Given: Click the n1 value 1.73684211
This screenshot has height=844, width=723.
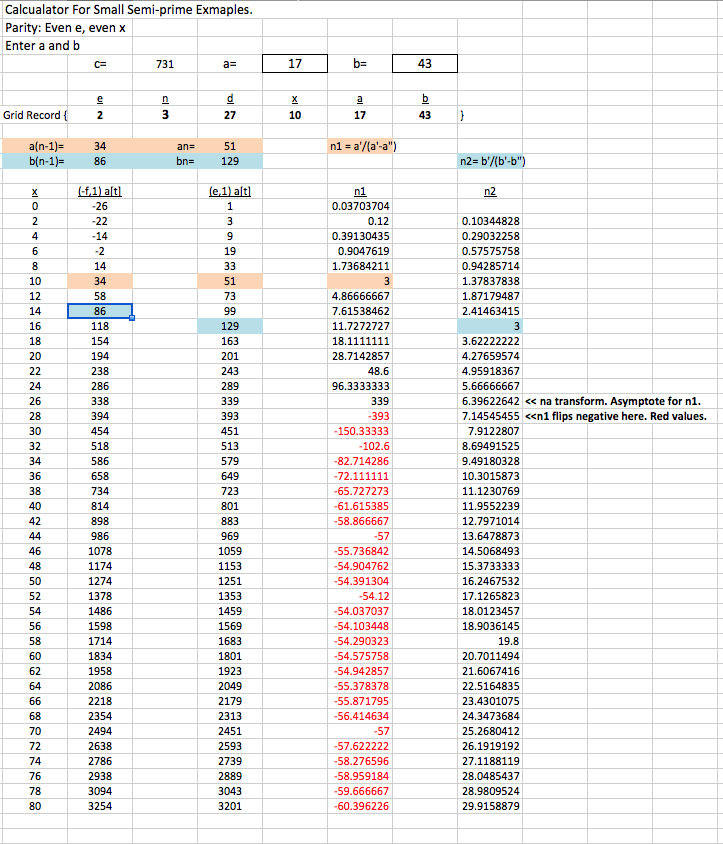Looking at the screenshot, I should point(360,266).
